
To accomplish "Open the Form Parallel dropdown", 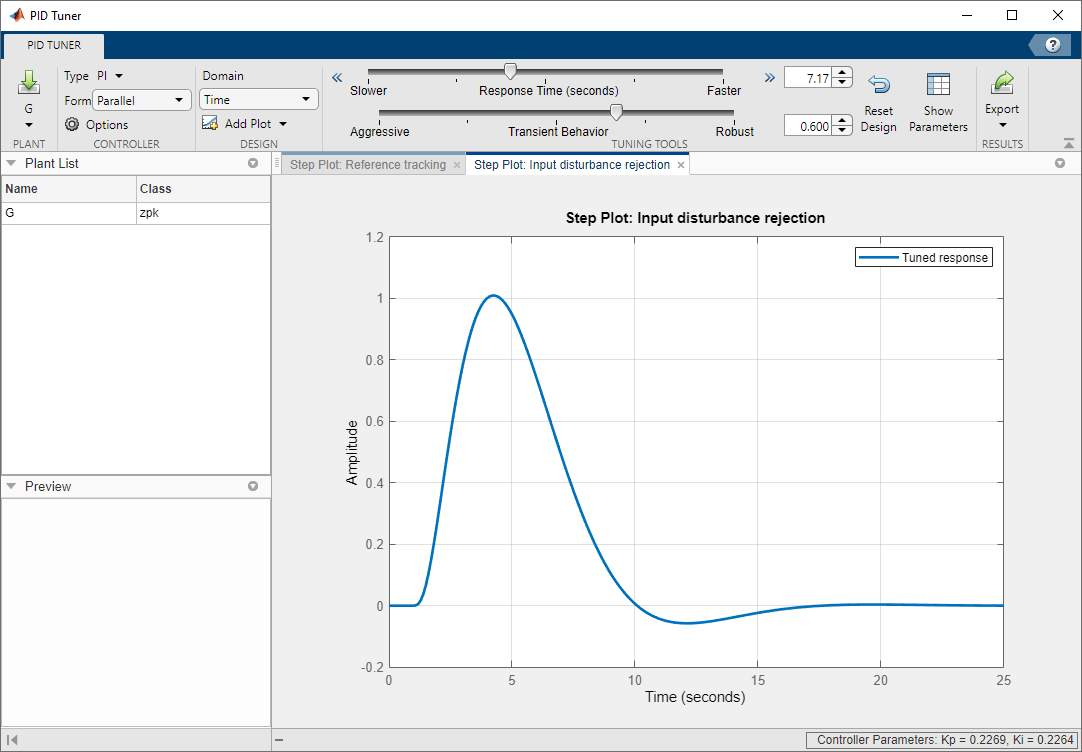I will (141, 100).
